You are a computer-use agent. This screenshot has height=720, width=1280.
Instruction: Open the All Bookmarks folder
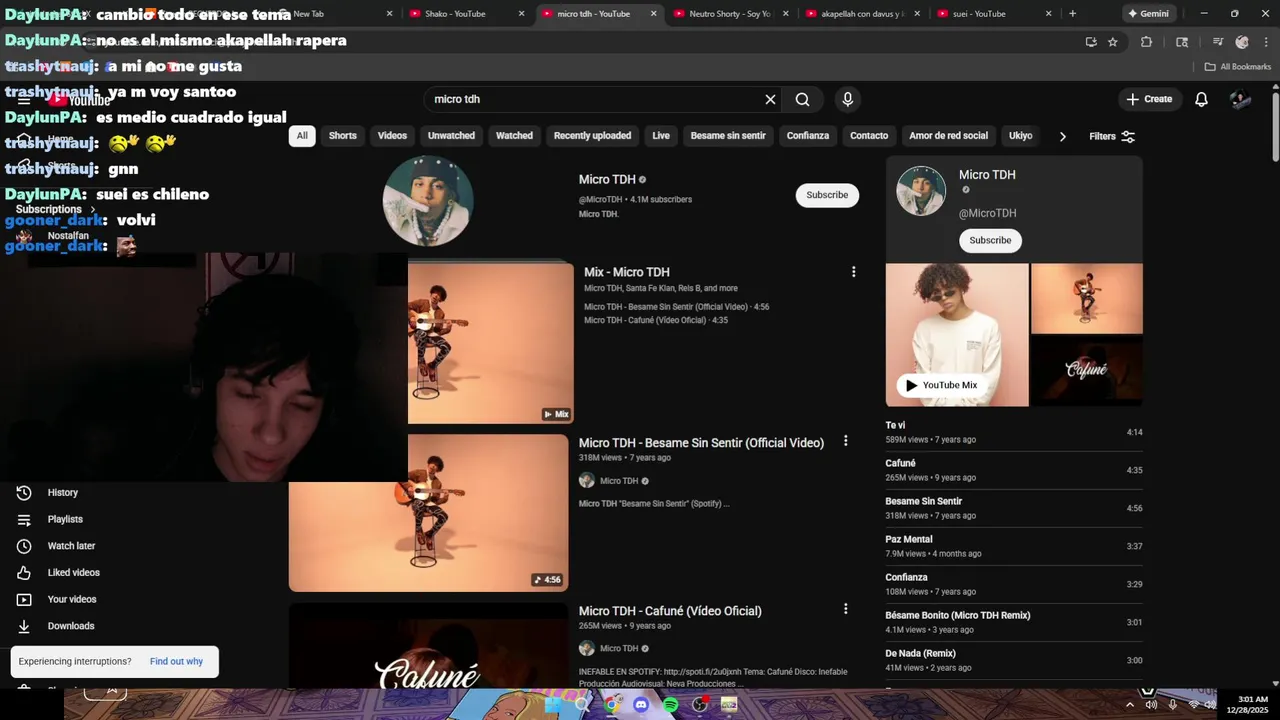tap(1238, 67)
